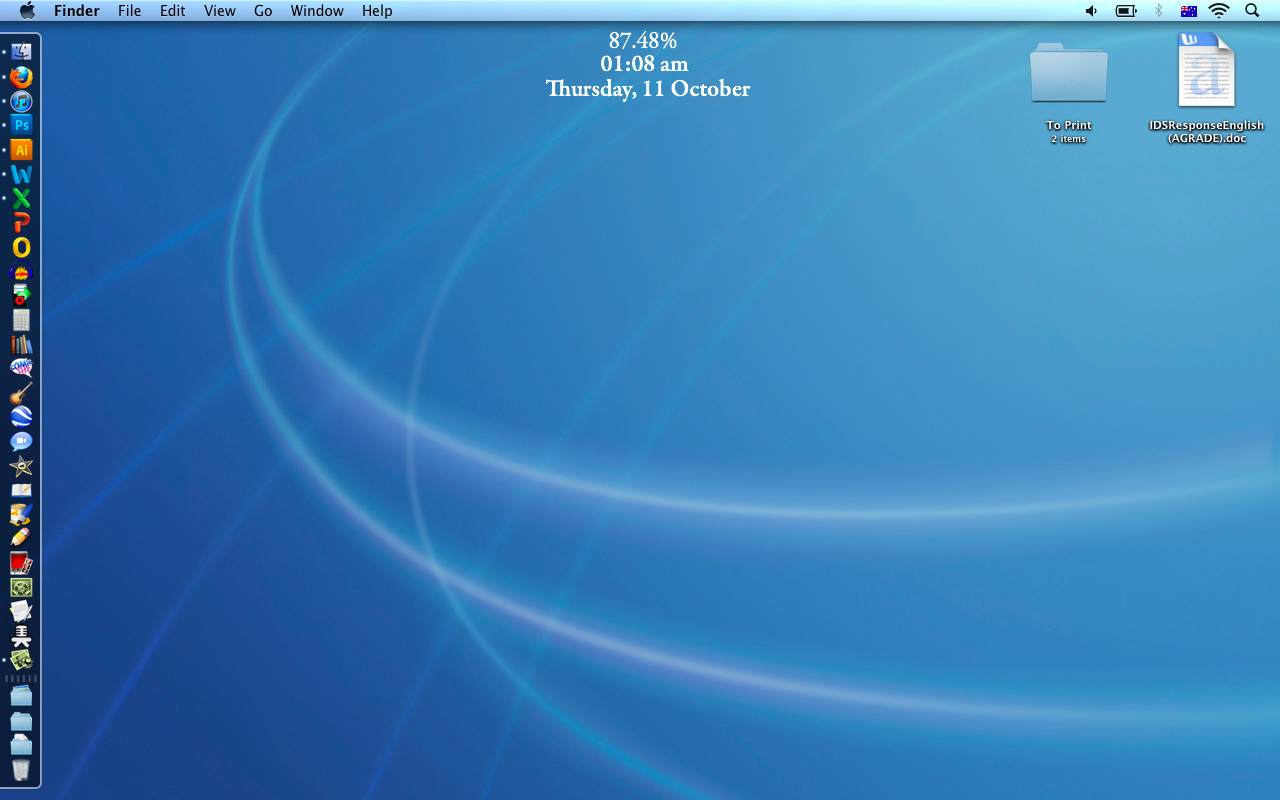1280x800 pixels.
Task: Open the Wi-Fi status menu
Action: click(1218, 11)
